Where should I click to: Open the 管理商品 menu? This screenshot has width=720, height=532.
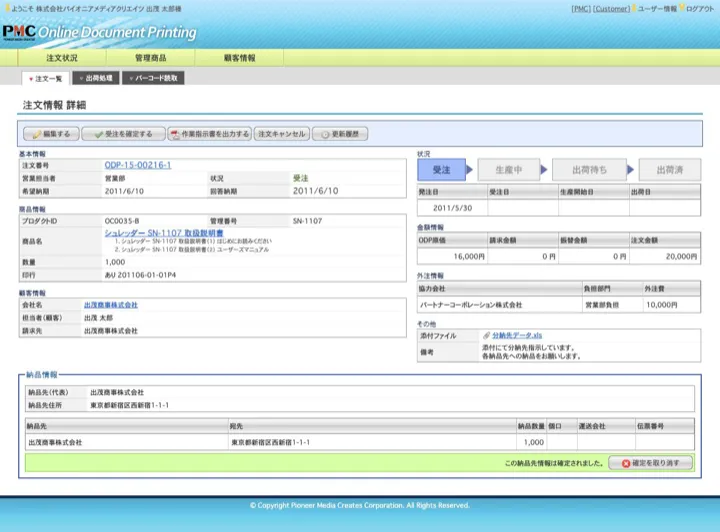pyautogui.click(x=151, y=58)
